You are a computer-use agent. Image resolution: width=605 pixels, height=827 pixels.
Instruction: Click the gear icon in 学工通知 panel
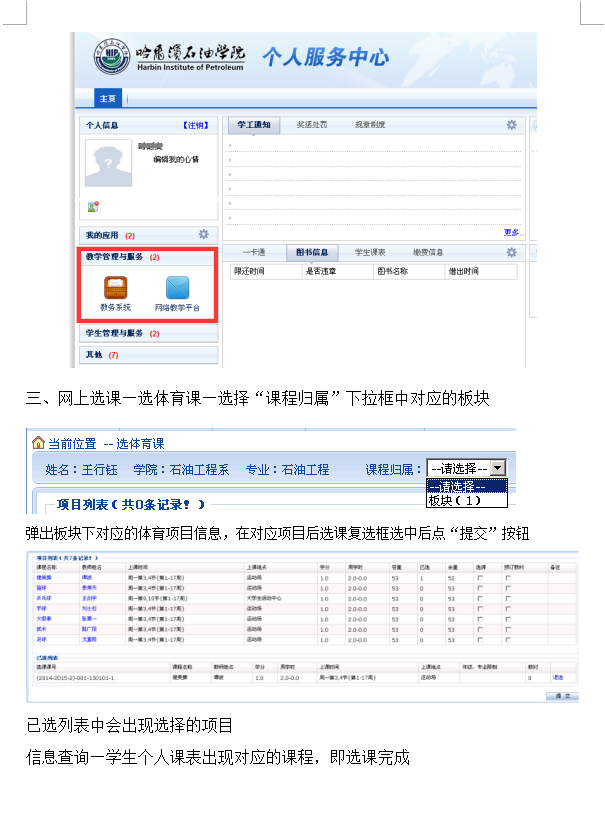[511, 125]
